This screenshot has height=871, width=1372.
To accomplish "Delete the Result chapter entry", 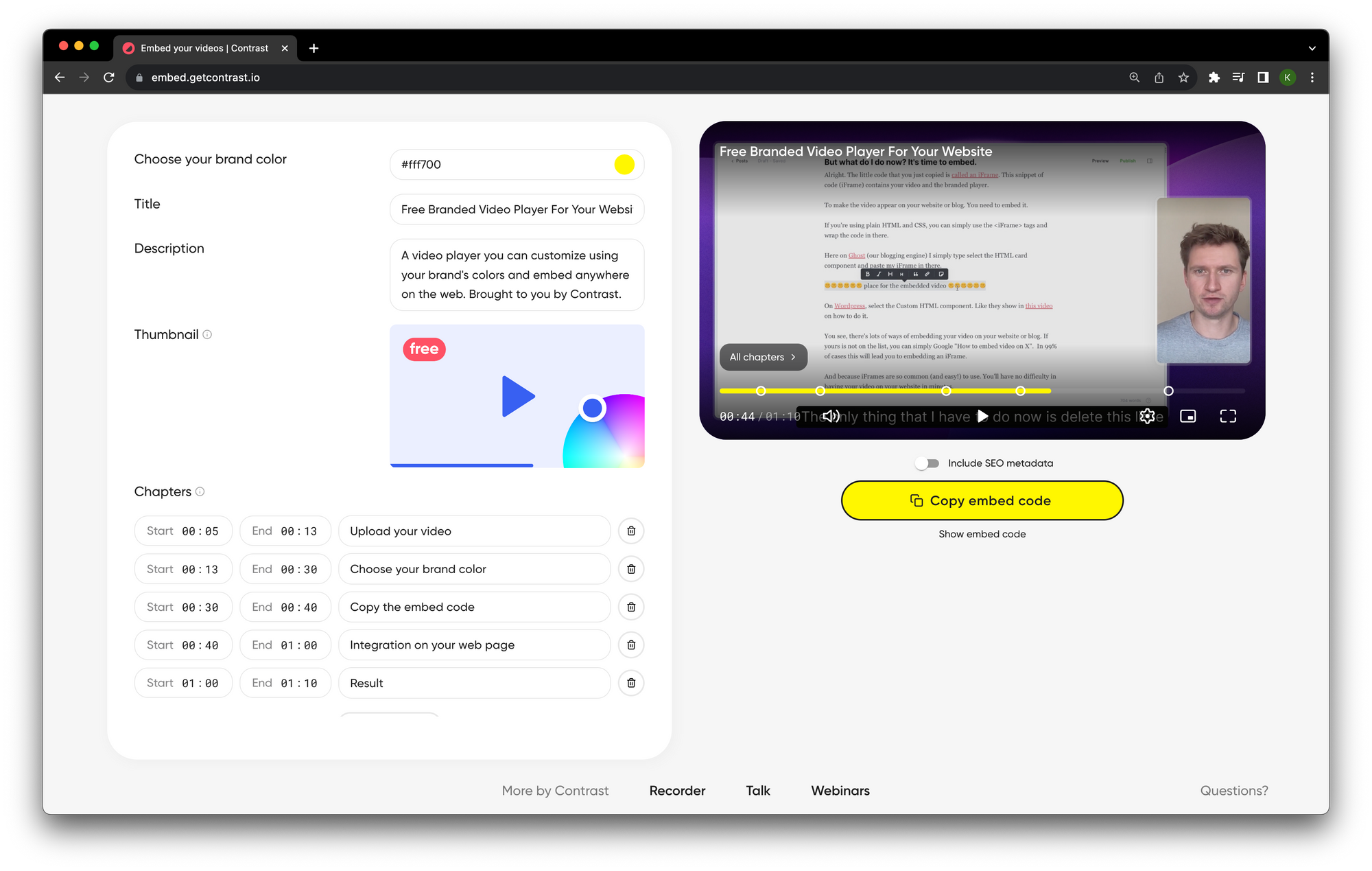I will [x=631, y=683].
